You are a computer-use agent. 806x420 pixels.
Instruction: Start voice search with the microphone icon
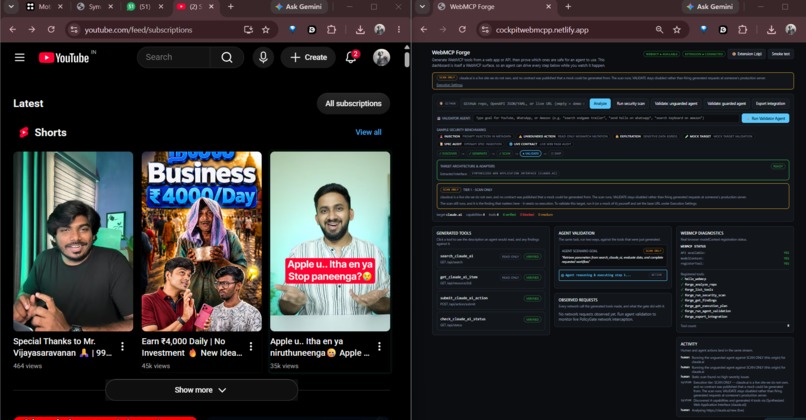click(263, 58)
